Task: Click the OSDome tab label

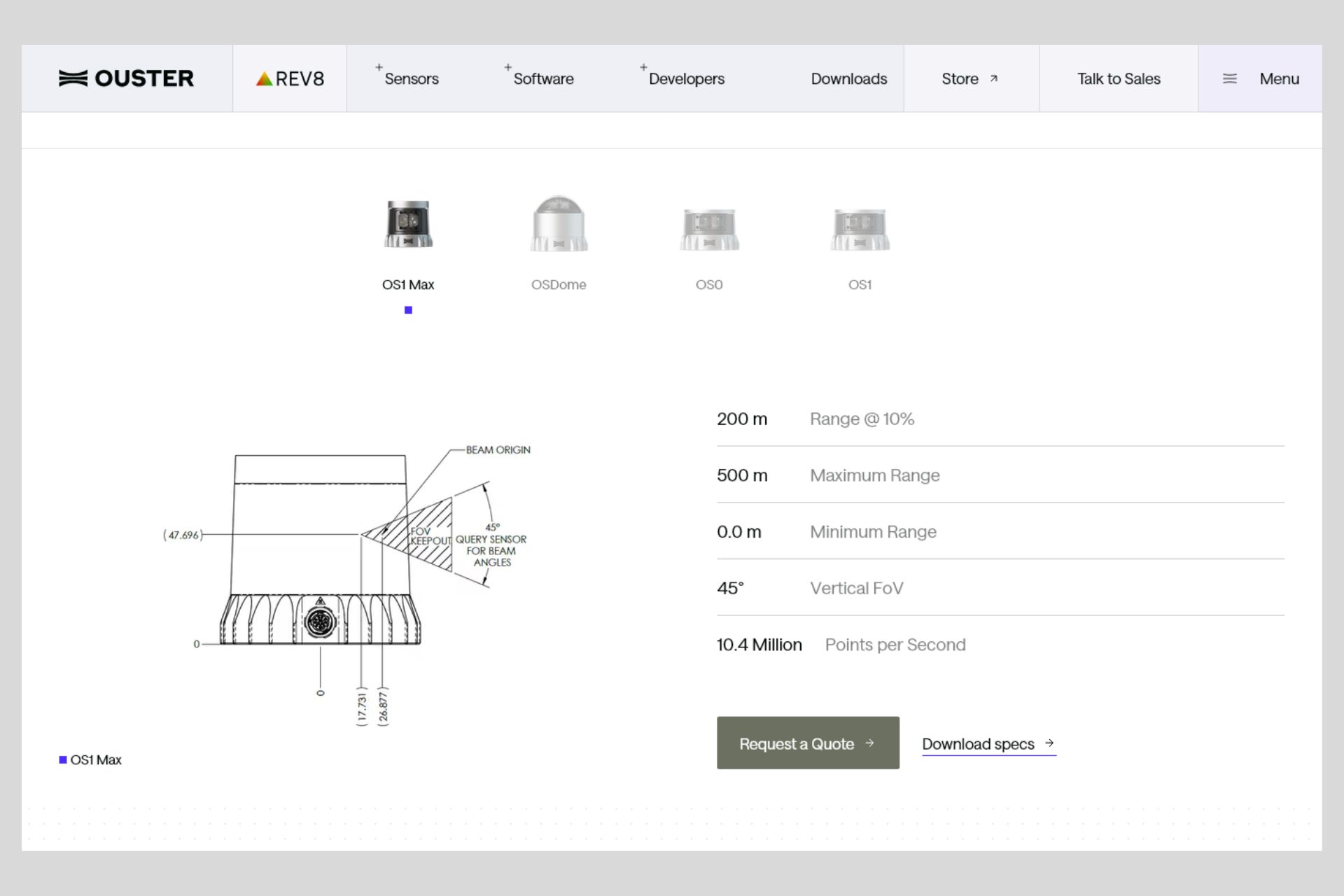Action: click(x=559, y=285)
